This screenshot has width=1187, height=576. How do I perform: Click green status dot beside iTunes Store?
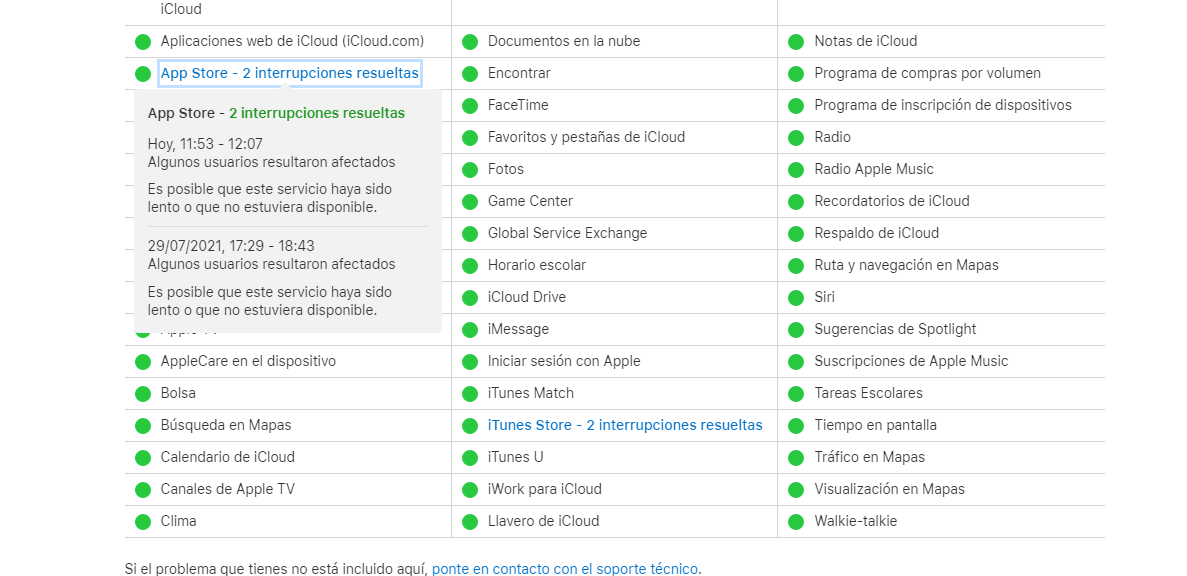click(x=470, y=425)
